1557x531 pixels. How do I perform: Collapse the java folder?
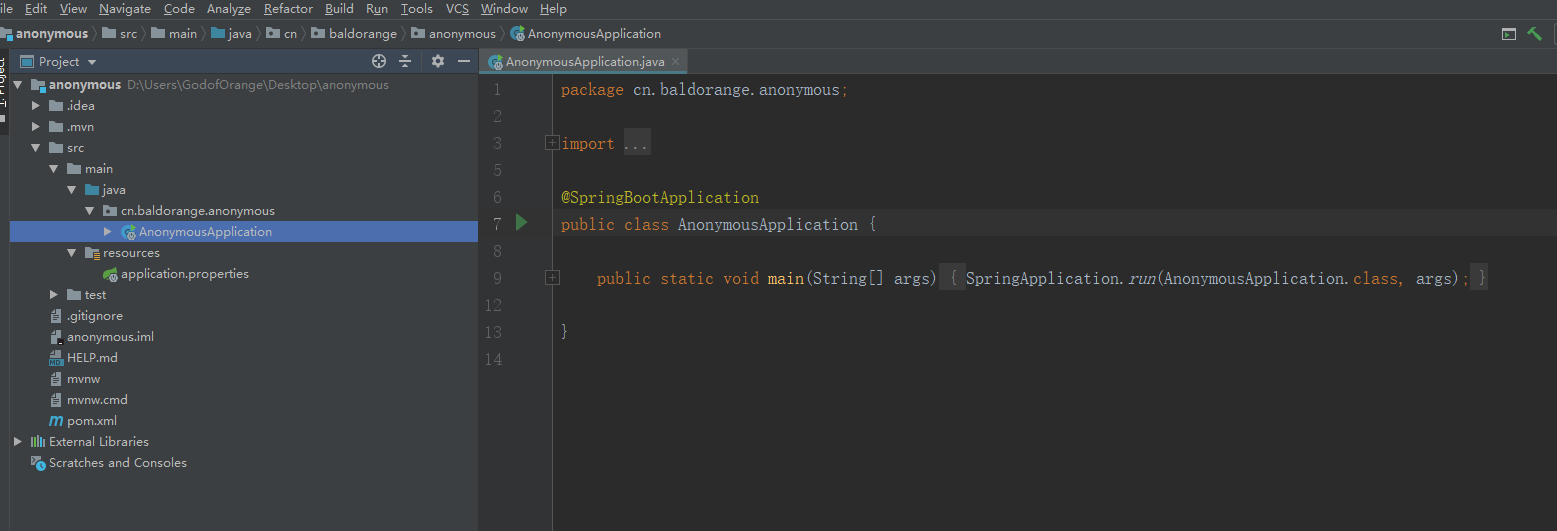[72, 190]
